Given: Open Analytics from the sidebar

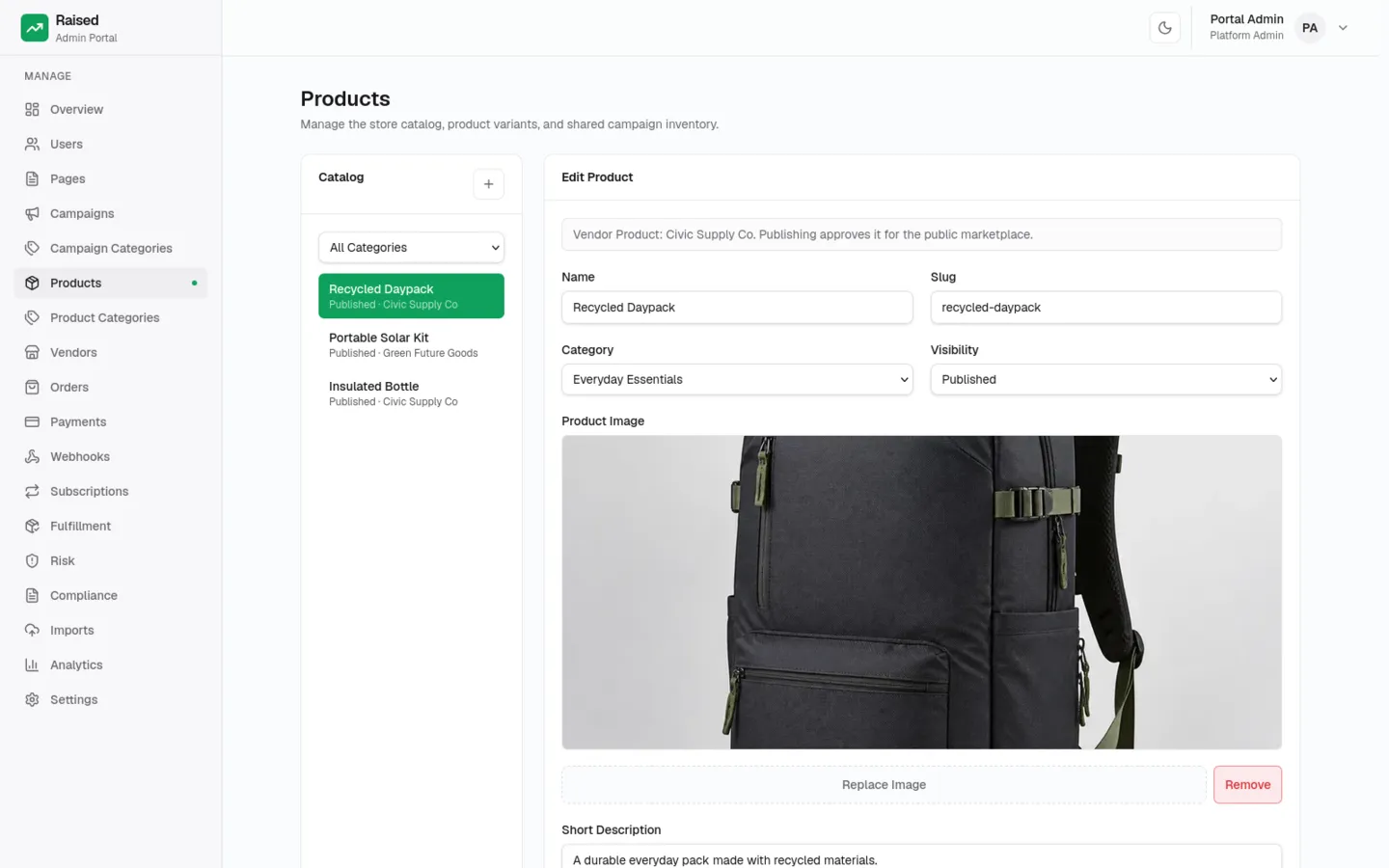Looking at the screenshot, I should [x=111, y=665].
